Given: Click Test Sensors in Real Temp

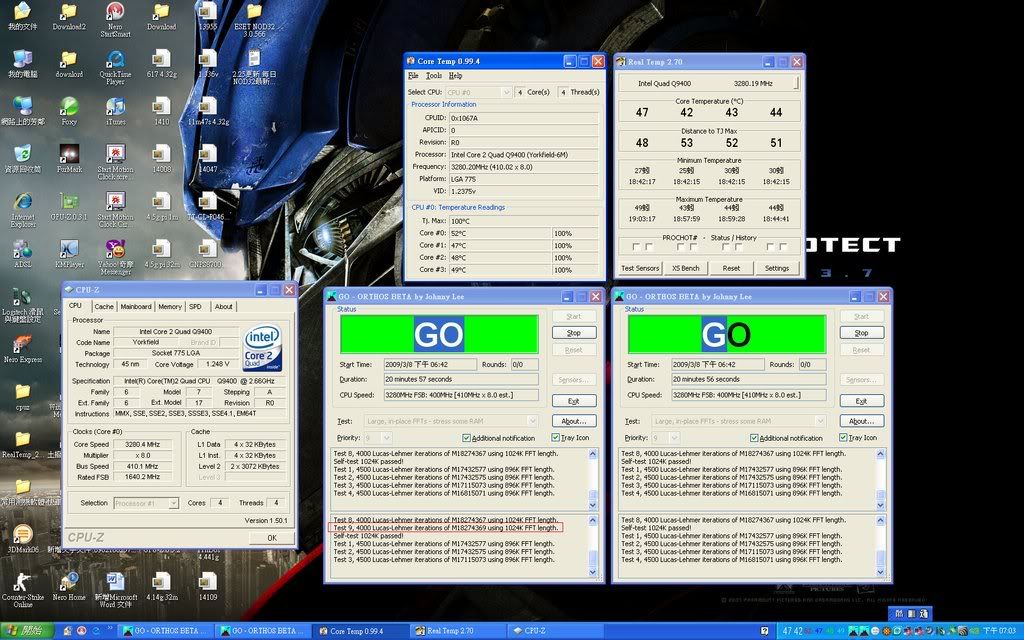Looking at the screenshot, I should click(640, 268).
